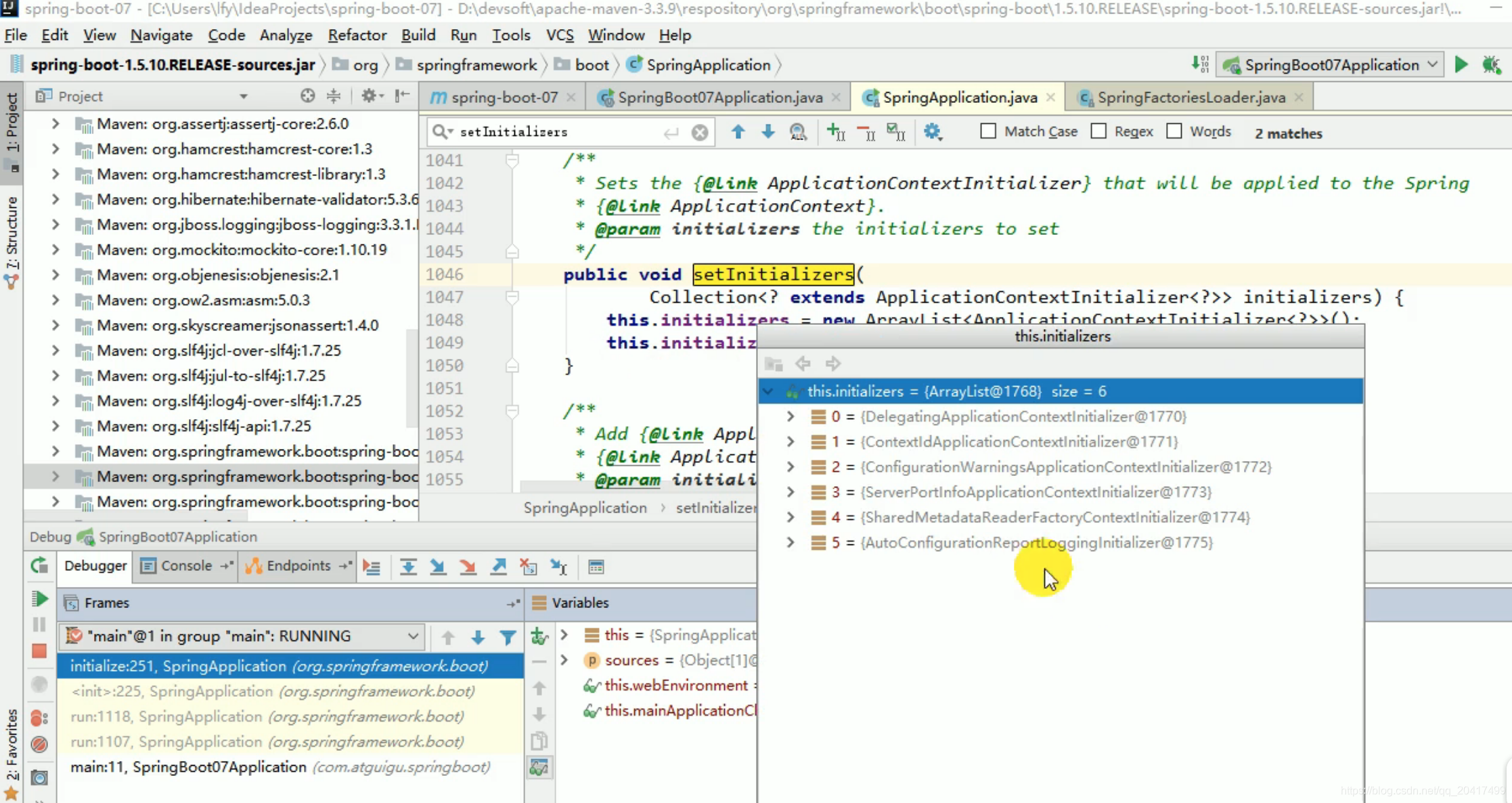This screenshot has width=1512, height=803.
Task: Click the Step Out debugger icon
Action: click(x=499, y=567)
